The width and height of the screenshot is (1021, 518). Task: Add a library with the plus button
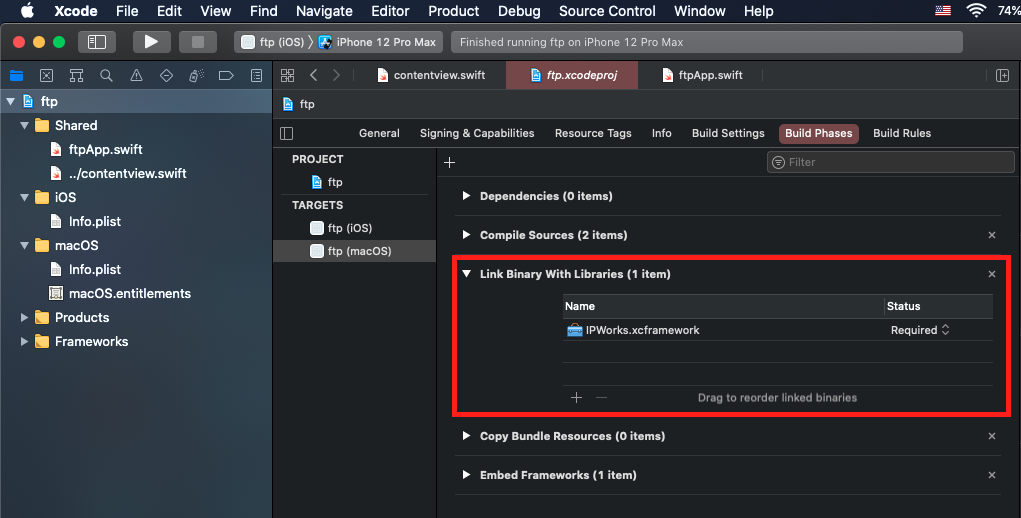[x=576, y=398]
